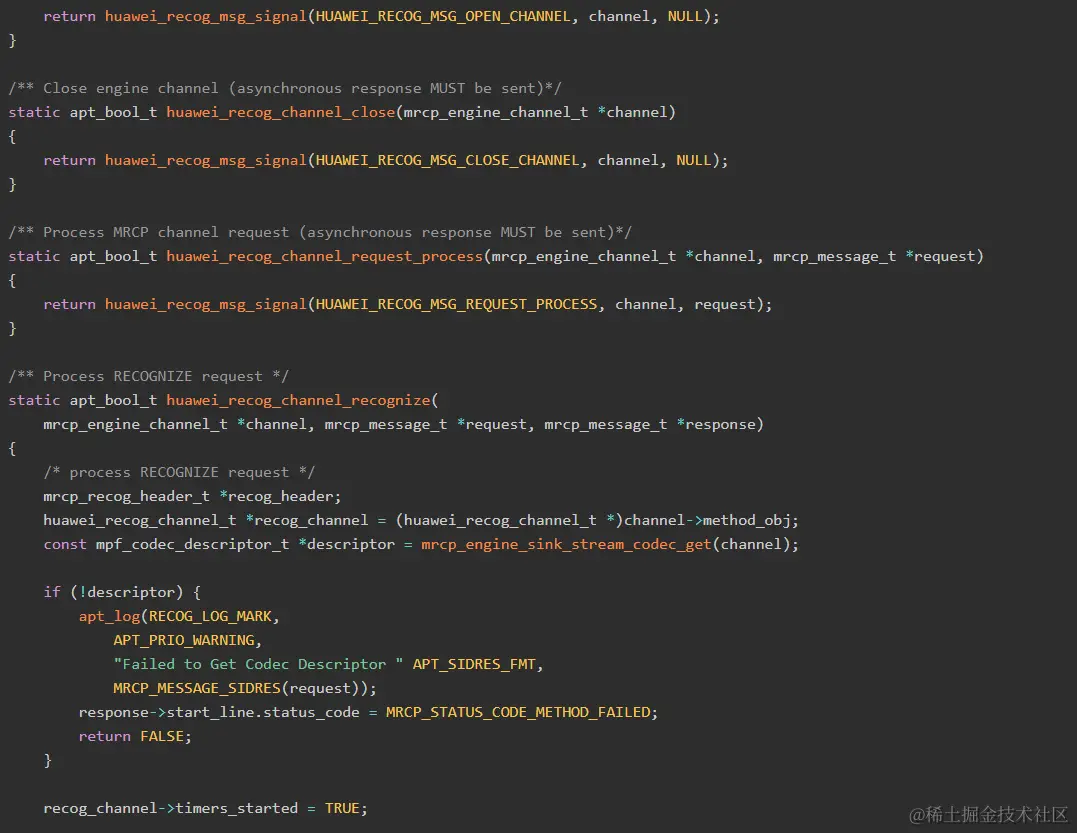Click the mpf_codec_descriptor_t type
This screenshot has height=833, width=1077.
[x=192, y=545]
